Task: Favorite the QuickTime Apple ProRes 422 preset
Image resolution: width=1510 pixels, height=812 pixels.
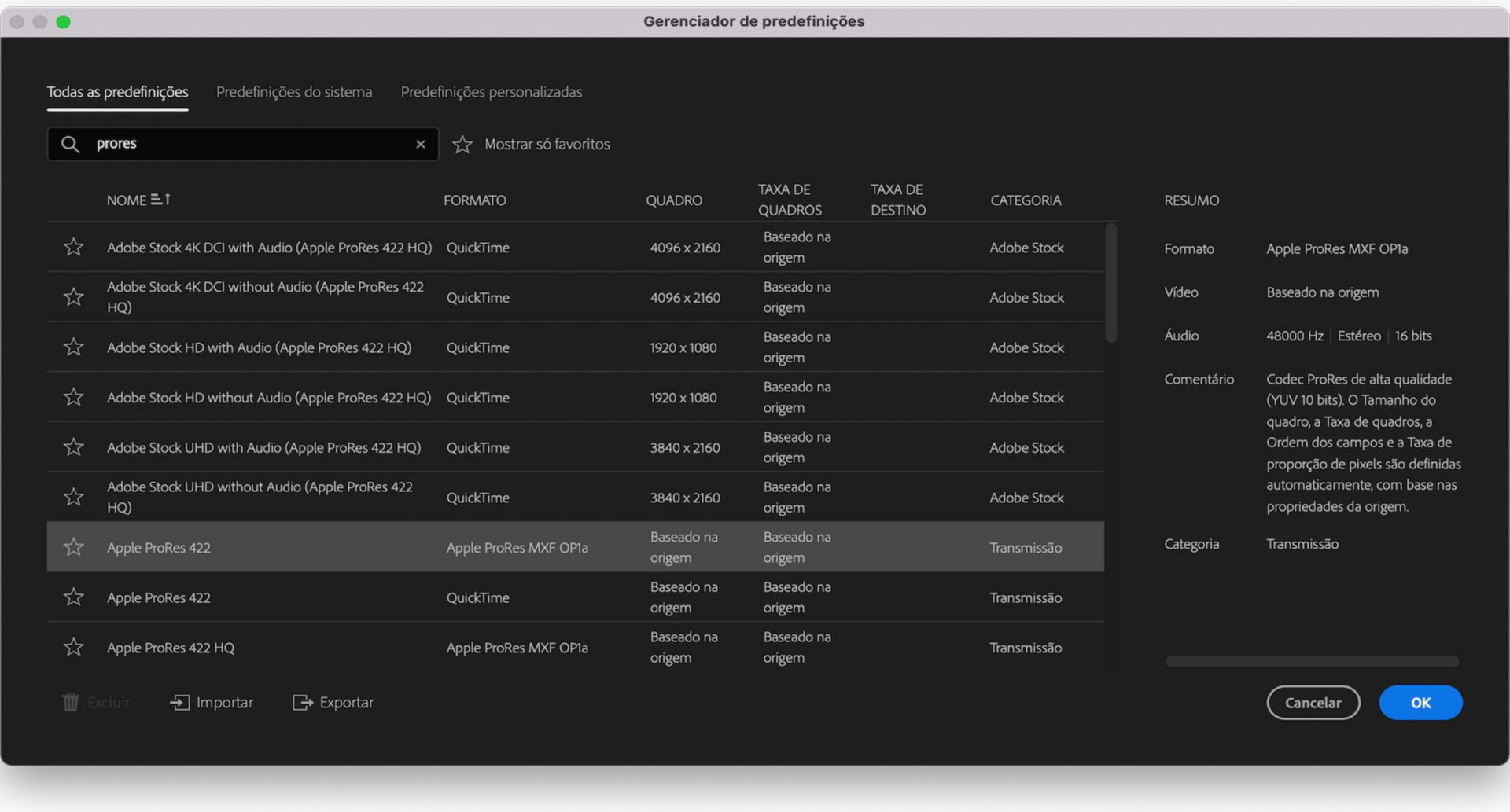Action: tap(73, 597)
